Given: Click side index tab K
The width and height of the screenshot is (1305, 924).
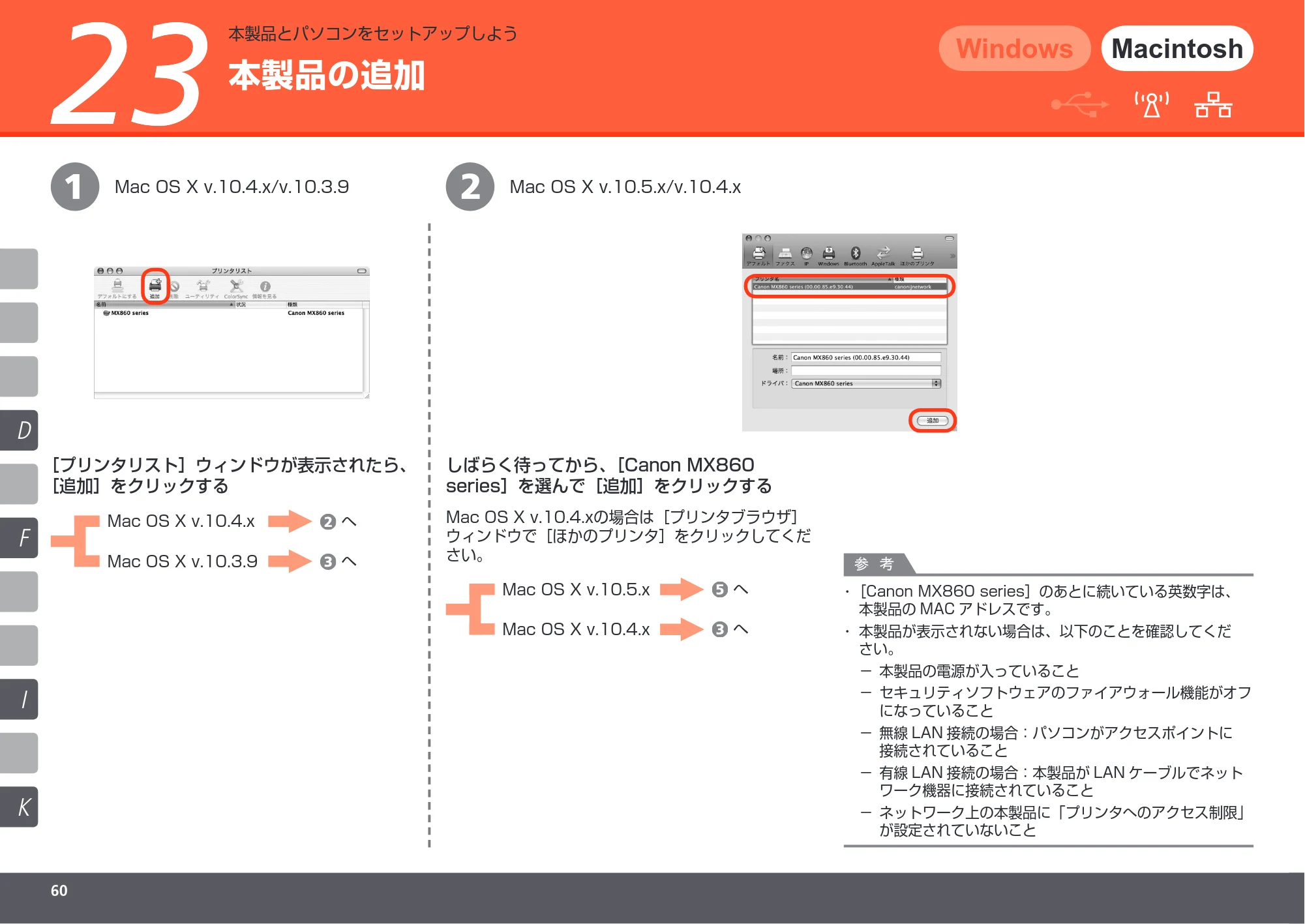Looking at the screenshot, I should pos(19,807).
